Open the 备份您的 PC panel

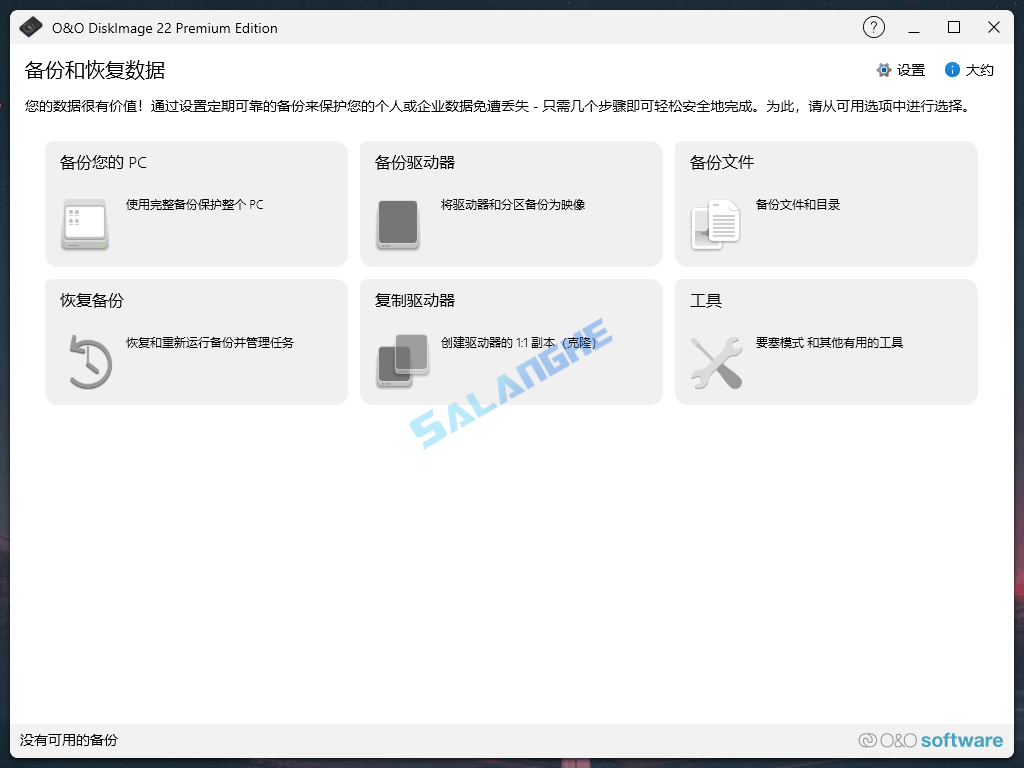tap(196, 203)
